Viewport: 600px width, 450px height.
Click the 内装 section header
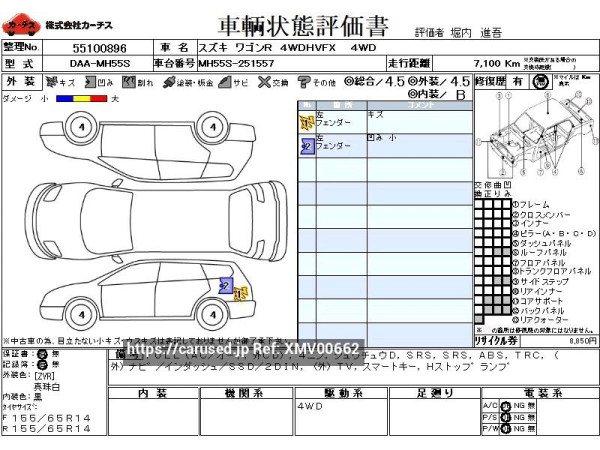(153, 393)
